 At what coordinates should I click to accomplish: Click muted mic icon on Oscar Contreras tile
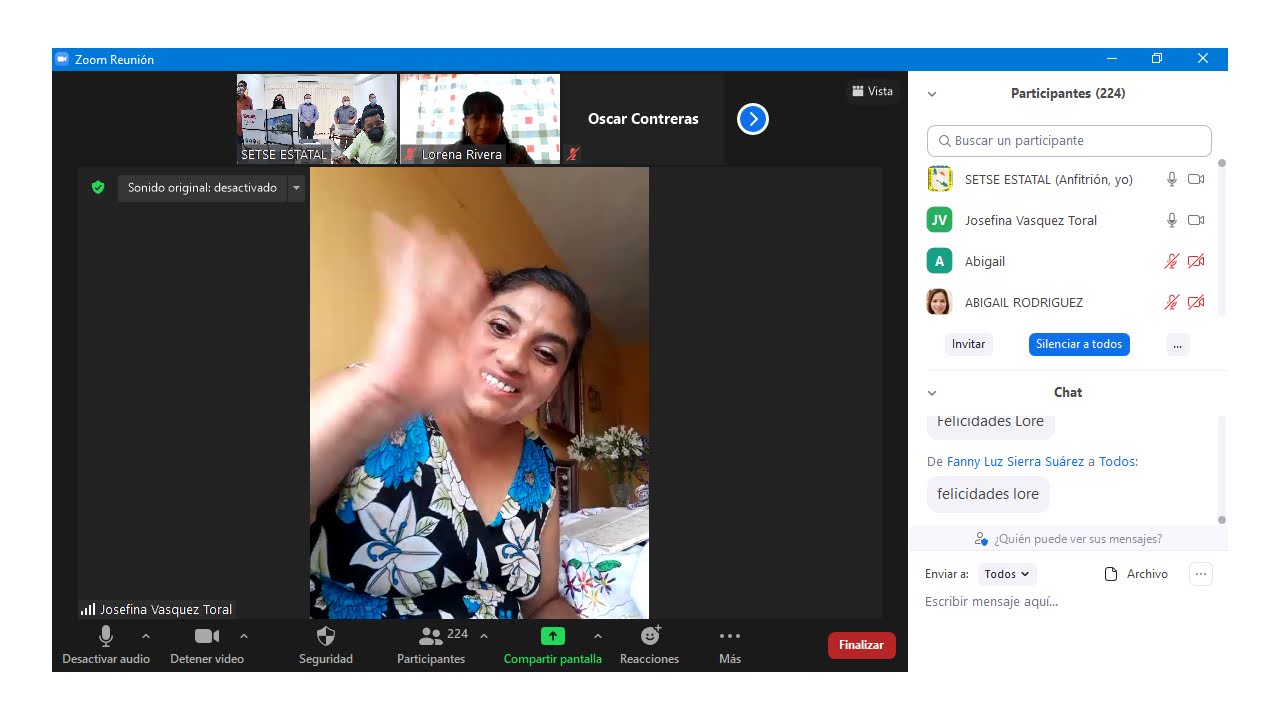pyautogui.click(x=573, y=154)
